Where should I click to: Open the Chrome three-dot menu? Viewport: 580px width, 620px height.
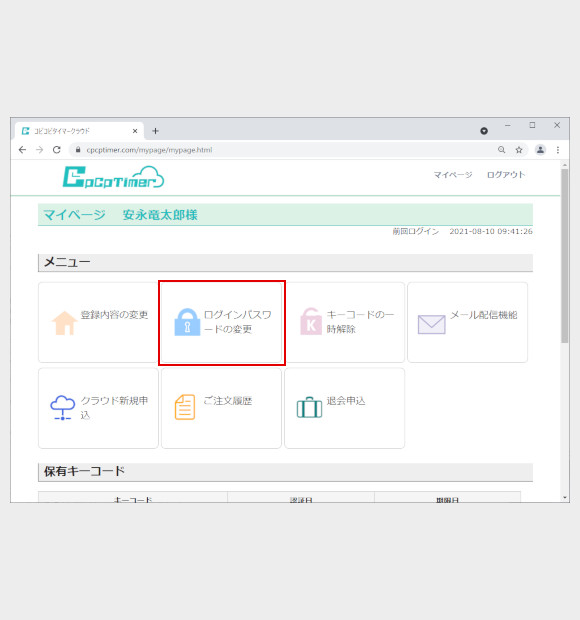558,150
